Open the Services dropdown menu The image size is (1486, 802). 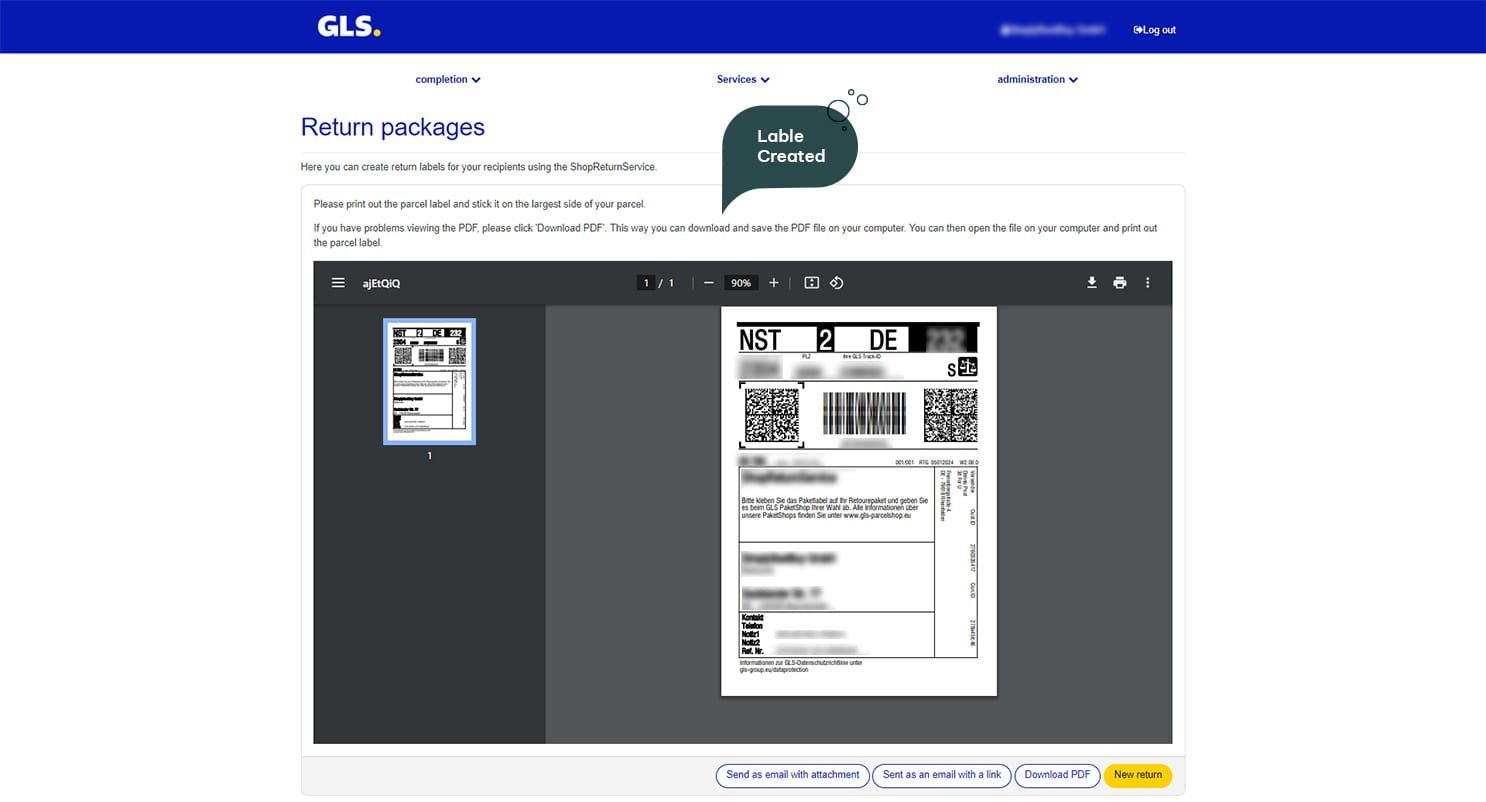743,79
